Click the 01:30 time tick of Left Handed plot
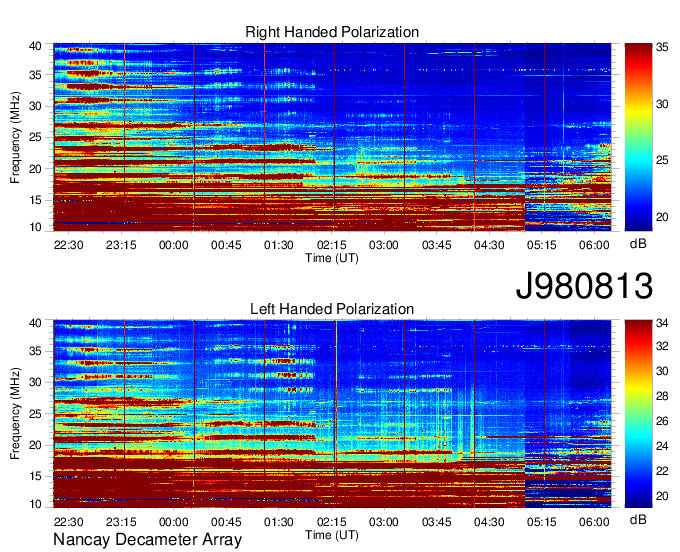Screen dimensions: 680x552 pos(279,522)
